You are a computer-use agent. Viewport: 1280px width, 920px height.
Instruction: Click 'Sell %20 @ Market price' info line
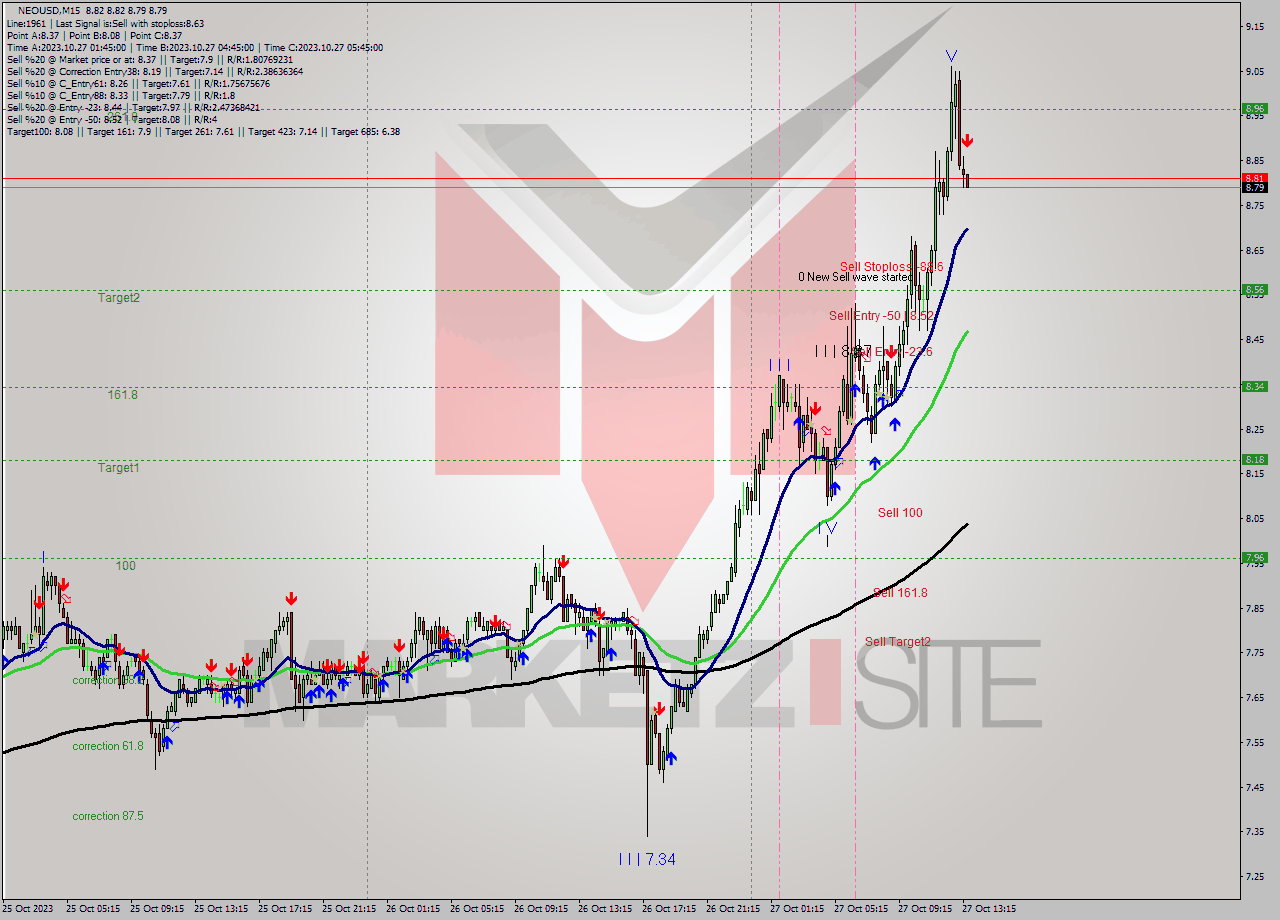point(148,59)
